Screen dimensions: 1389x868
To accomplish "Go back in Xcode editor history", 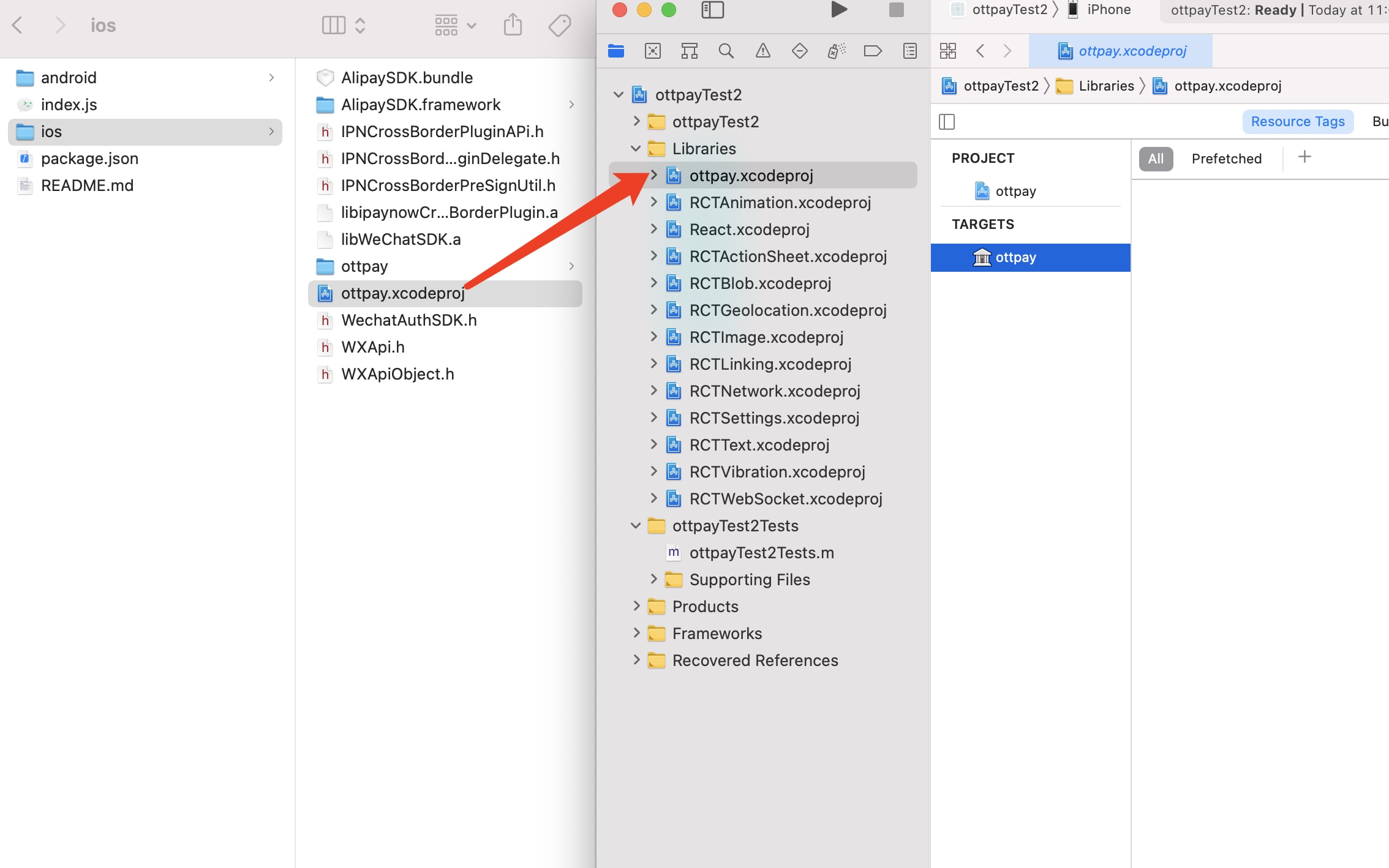I will (981, 51).
